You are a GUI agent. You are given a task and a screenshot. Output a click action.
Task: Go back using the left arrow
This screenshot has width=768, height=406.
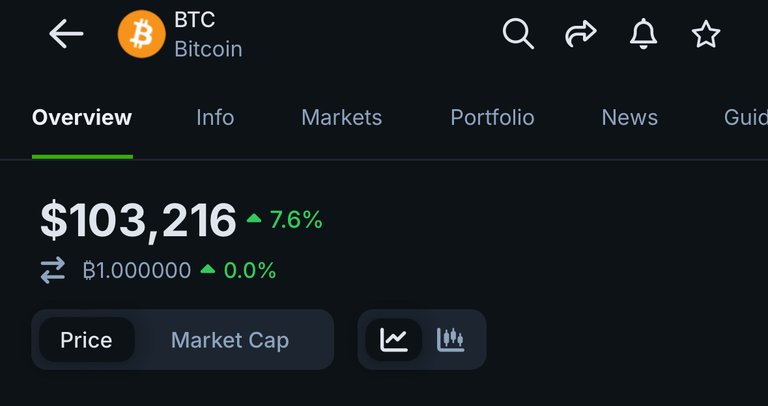(x=66, y=34)
